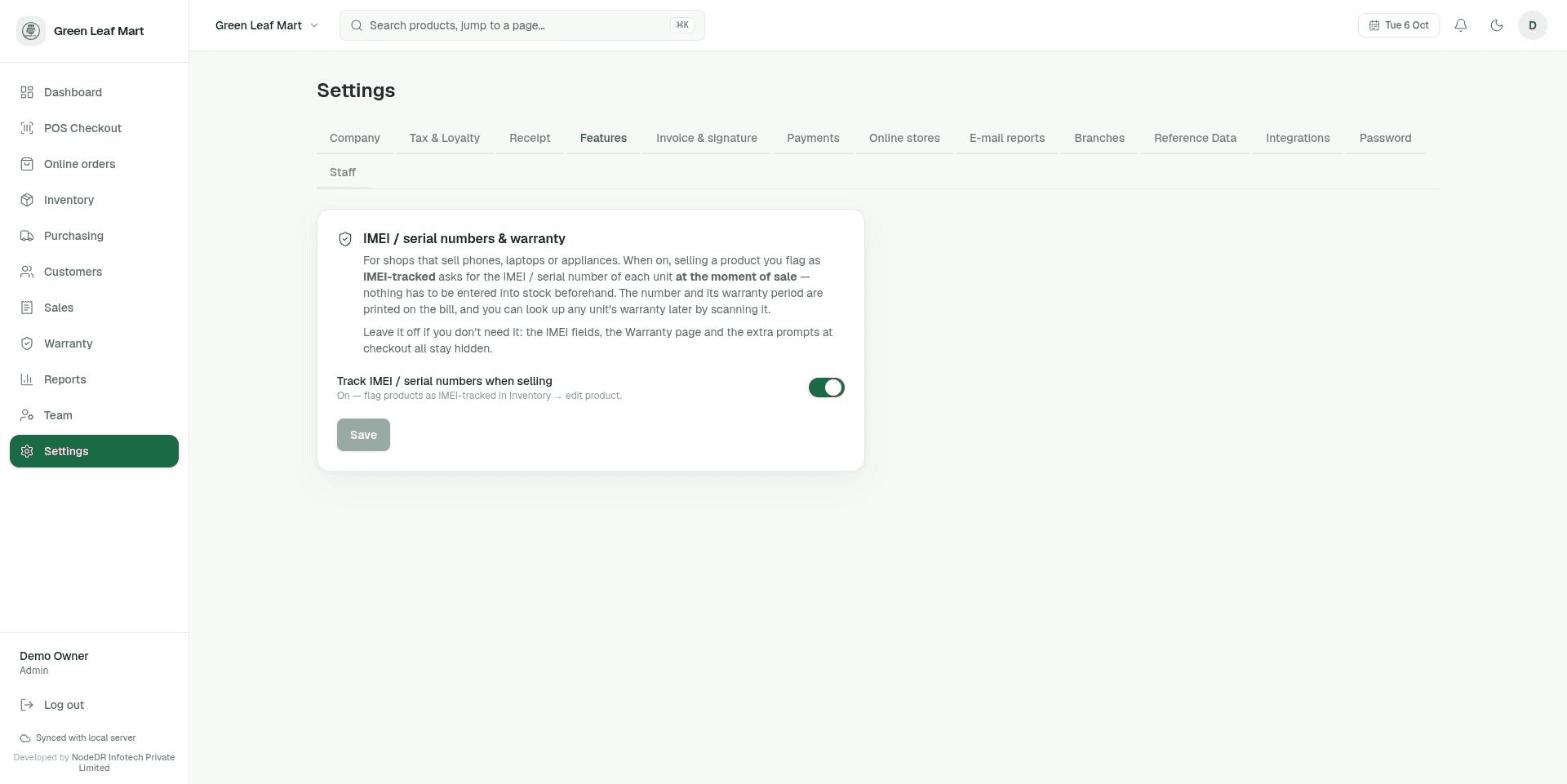Open the Online stores tab
The width and height of the screenshot is (1567, 784).
click(904, 138)
